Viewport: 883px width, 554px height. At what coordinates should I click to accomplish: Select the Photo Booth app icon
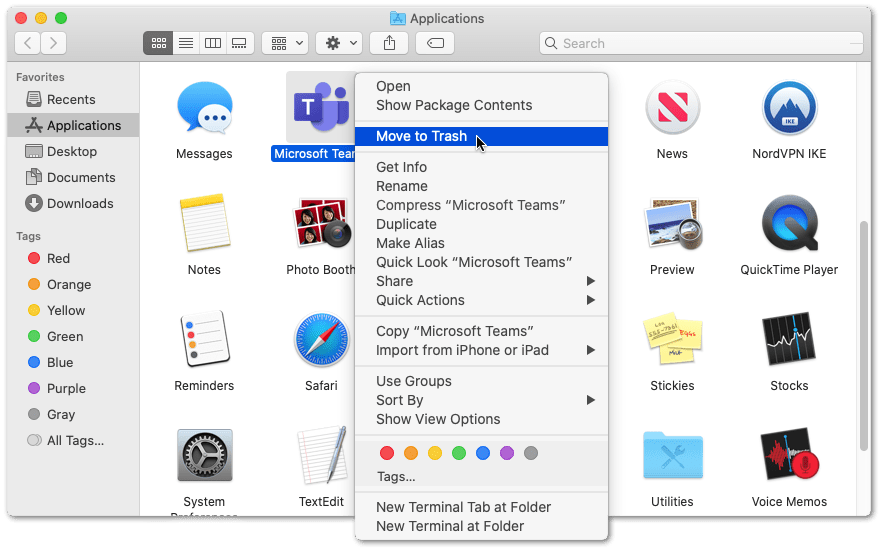point(323,223)
